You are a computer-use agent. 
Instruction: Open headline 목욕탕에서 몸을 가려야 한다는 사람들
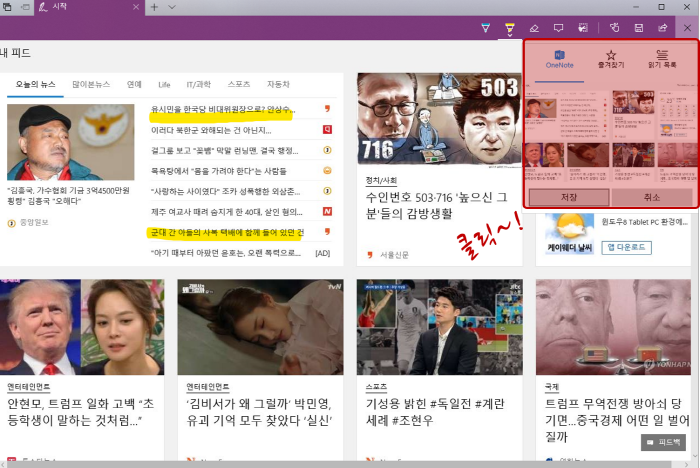pyautogui.click(x=219, y=171)
